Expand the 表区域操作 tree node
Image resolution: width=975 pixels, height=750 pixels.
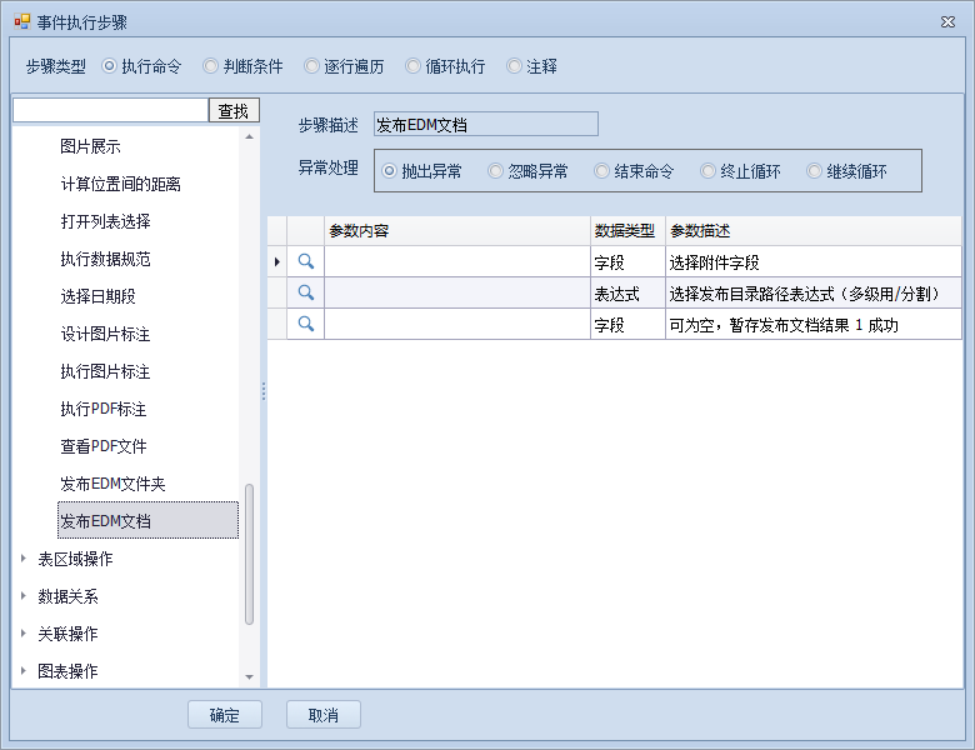pyautogui.click(x=24, y=559)
